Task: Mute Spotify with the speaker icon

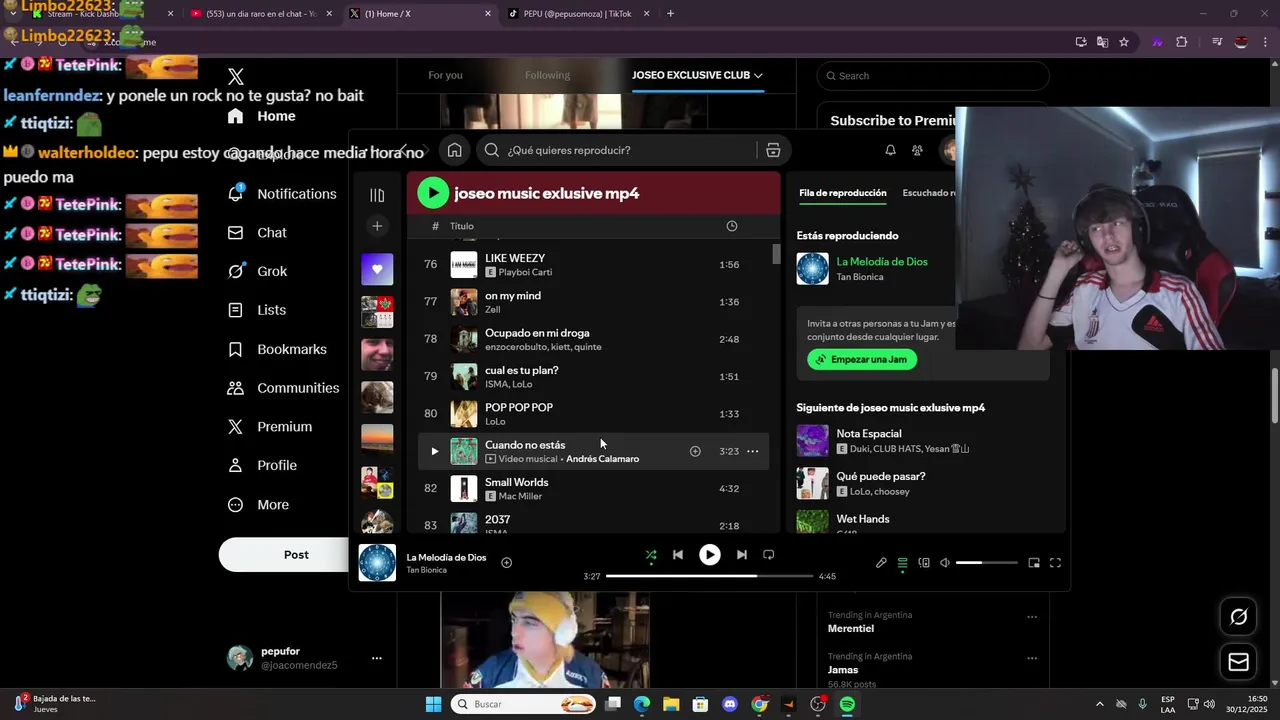Action: click(x=945, y=563)
